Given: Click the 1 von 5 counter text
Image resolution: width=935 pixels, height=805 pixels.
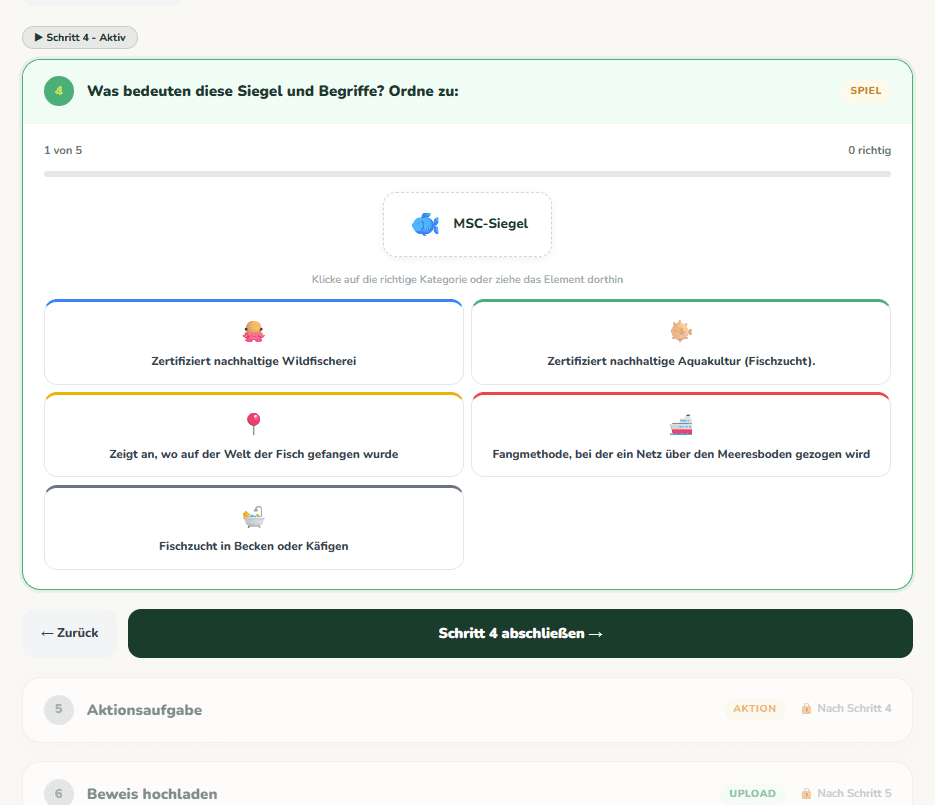Looking at the screenshot, I should tap(63, 150).
